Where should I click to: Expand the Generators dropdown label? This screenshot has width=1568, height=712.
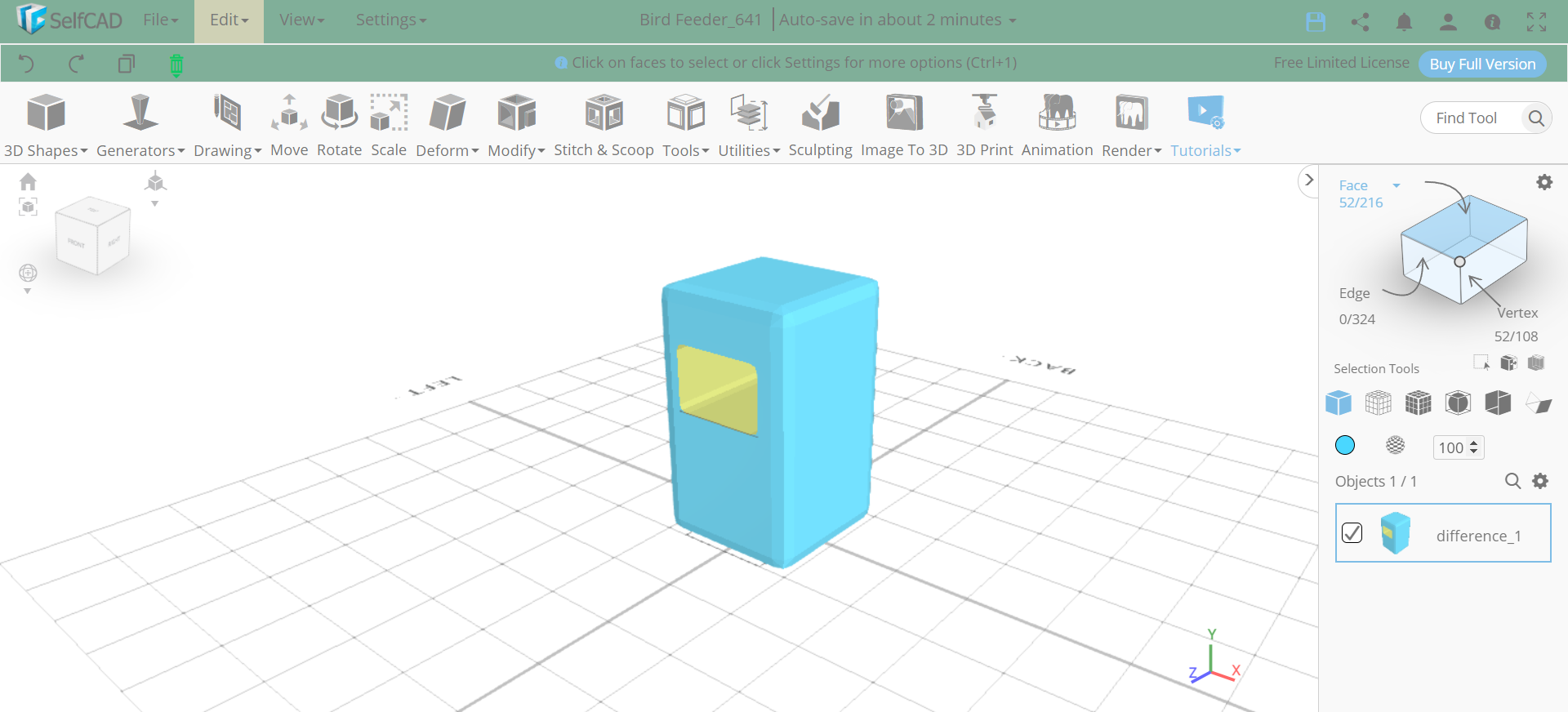click(x=140, y=151)
